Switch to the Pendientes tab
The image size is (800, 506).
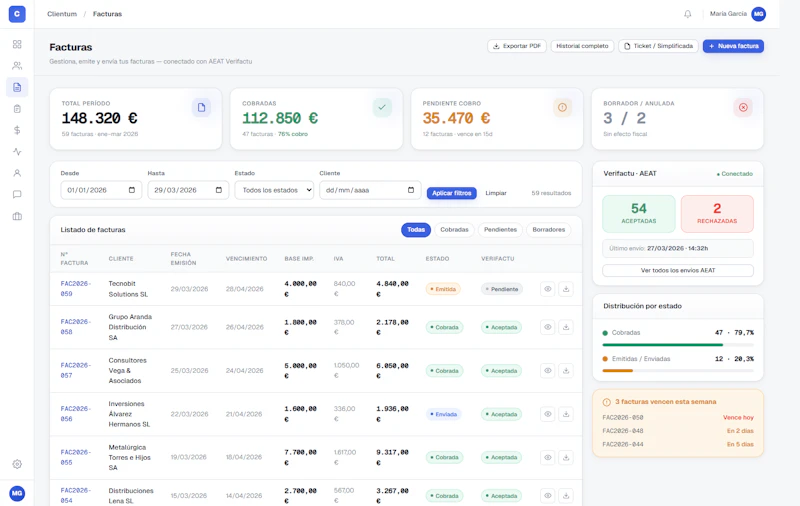coord(501,230)
